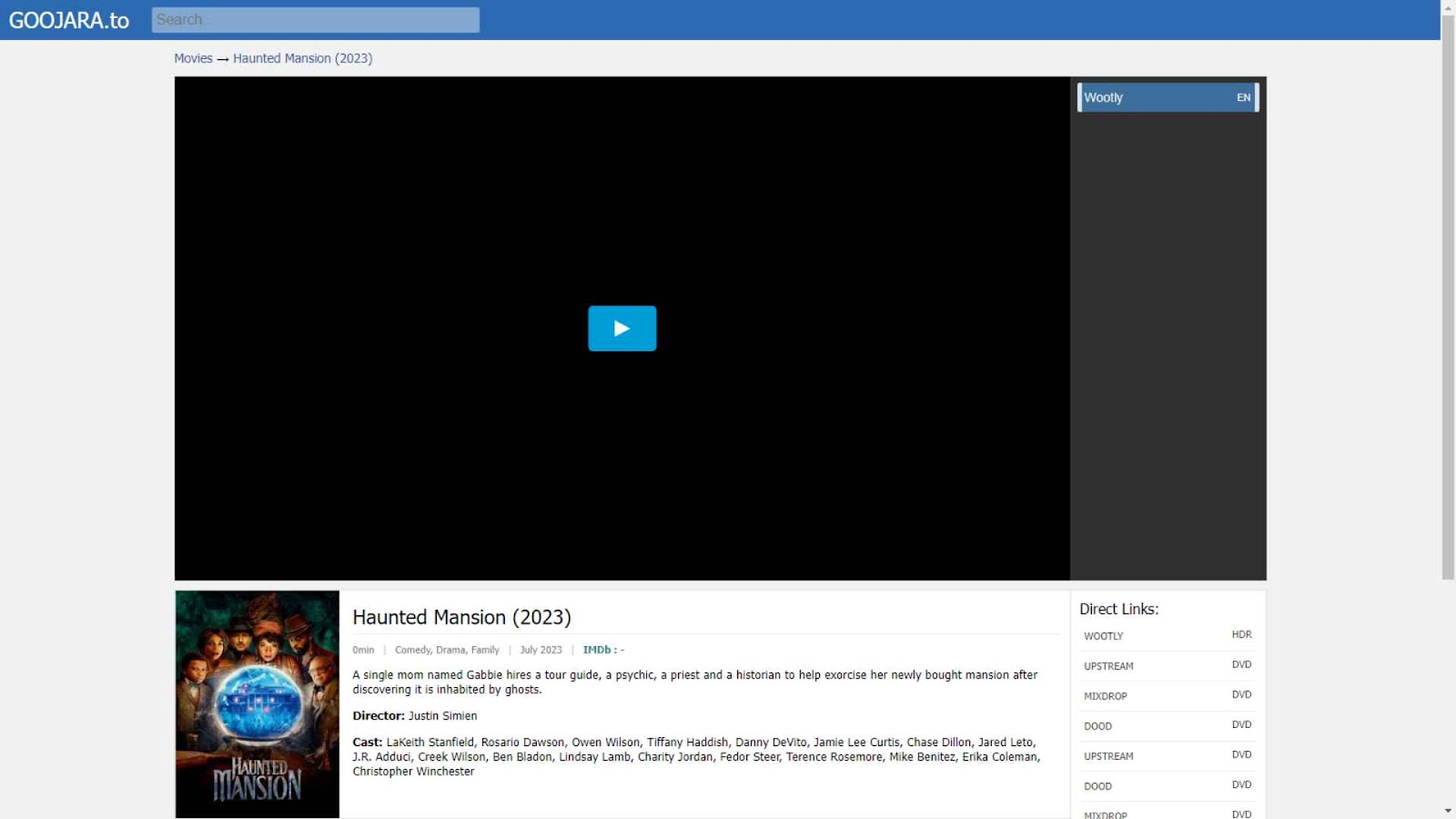
Task: Click the "Comedy, Drama, Family" genre text
Action: point(447,650)
